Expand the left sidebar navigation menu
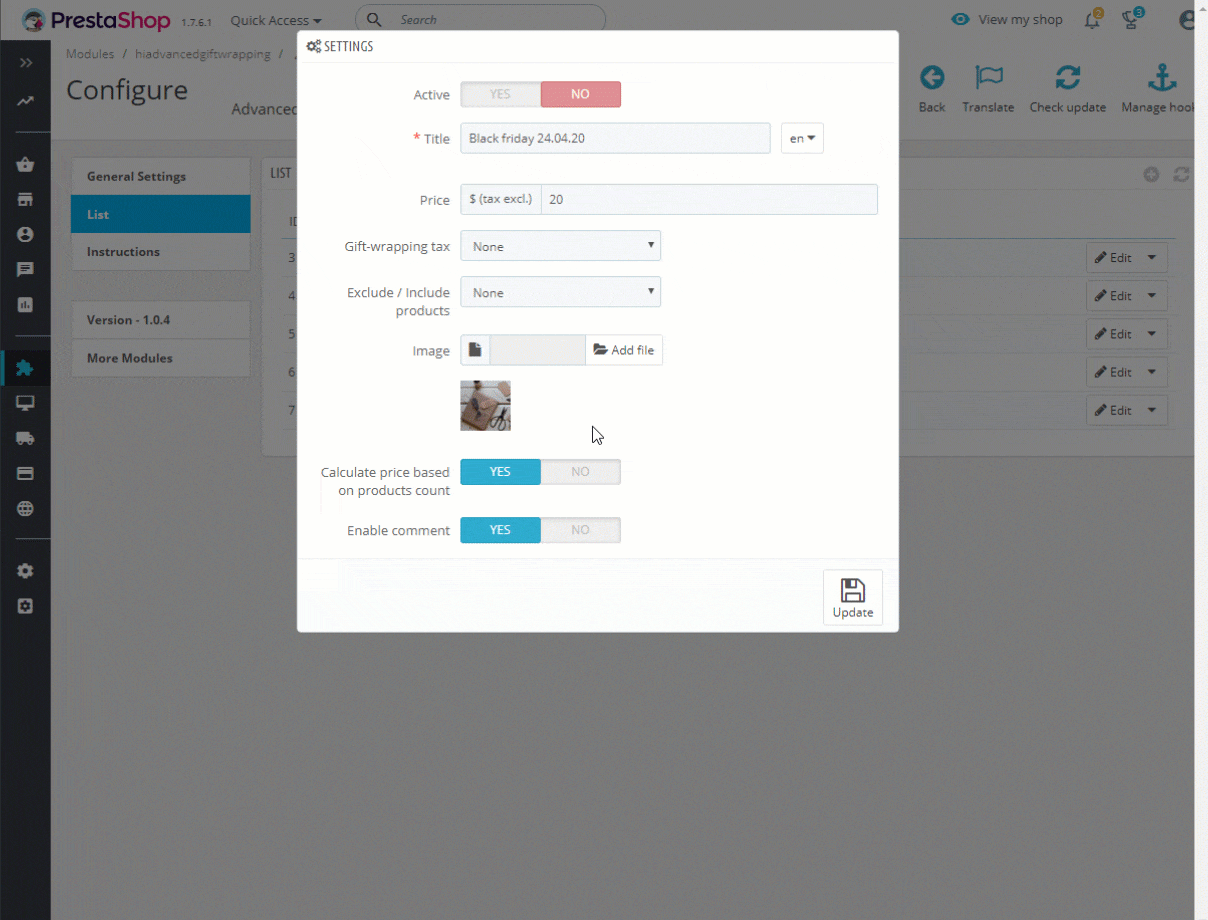The image size is (1208, 920). 25,63
